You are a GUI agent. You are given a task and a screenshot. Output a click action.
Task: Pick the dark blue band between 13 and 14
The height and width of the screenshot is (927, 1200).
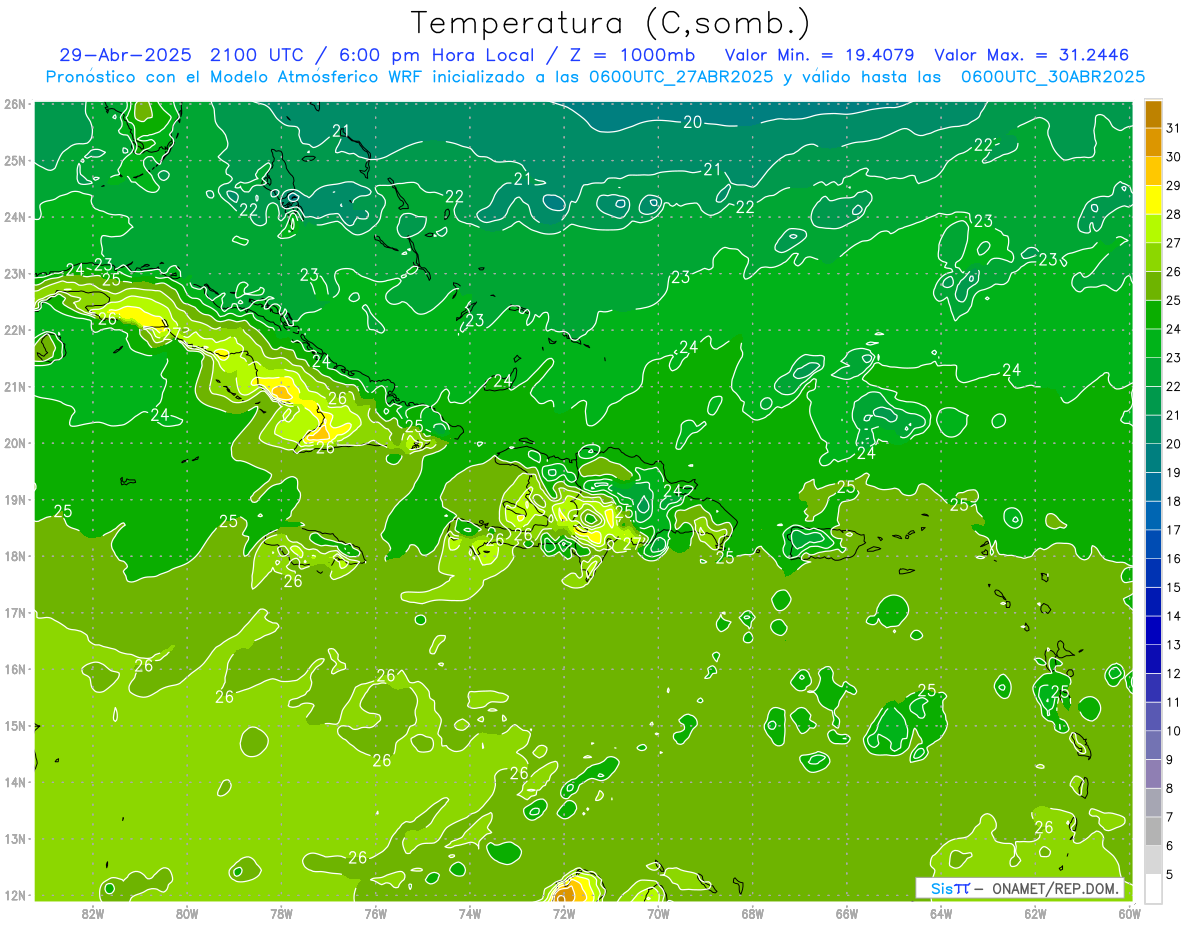point(1153,630)
